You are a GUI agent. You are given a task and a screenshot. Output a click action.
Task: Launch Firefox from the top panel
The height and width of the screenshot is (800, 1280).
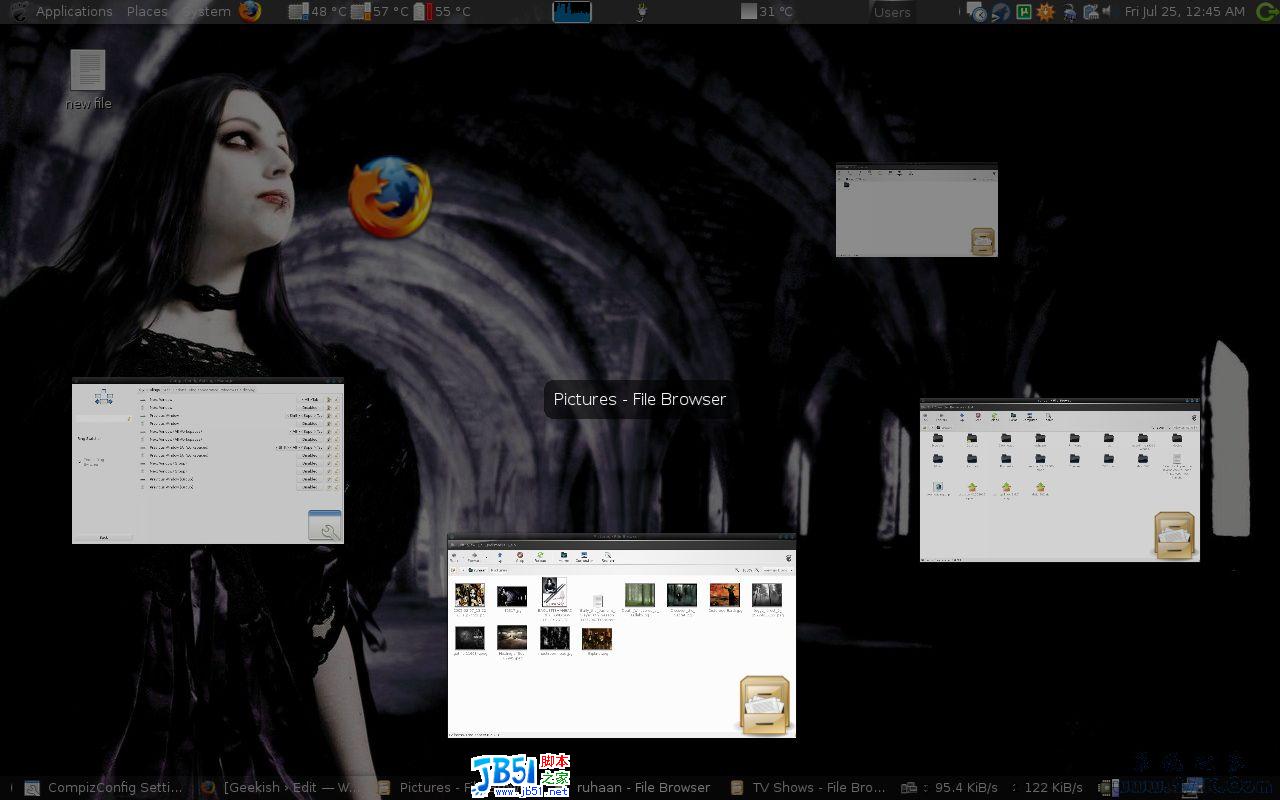click(x=250, y=12)
